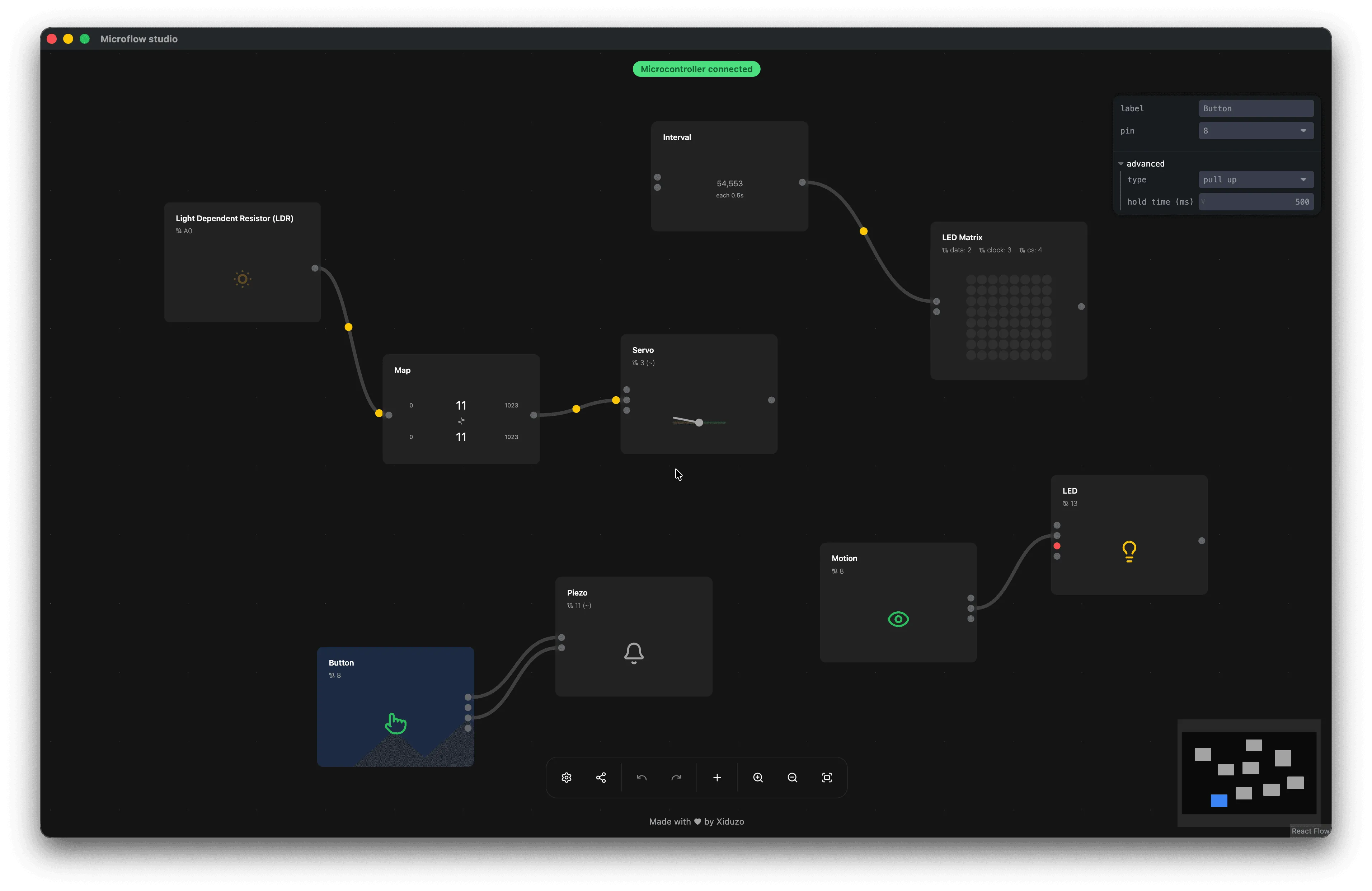Click the sun icon in LDR node

coord(243,279)
